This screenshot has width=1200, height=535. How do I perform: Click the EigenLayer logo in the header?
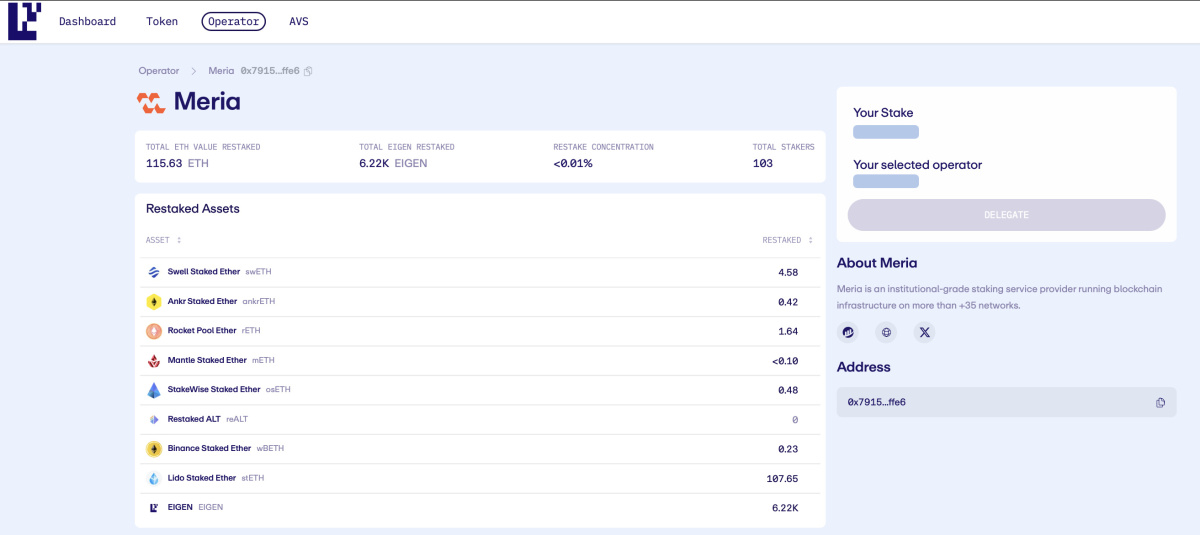point(24,21)
